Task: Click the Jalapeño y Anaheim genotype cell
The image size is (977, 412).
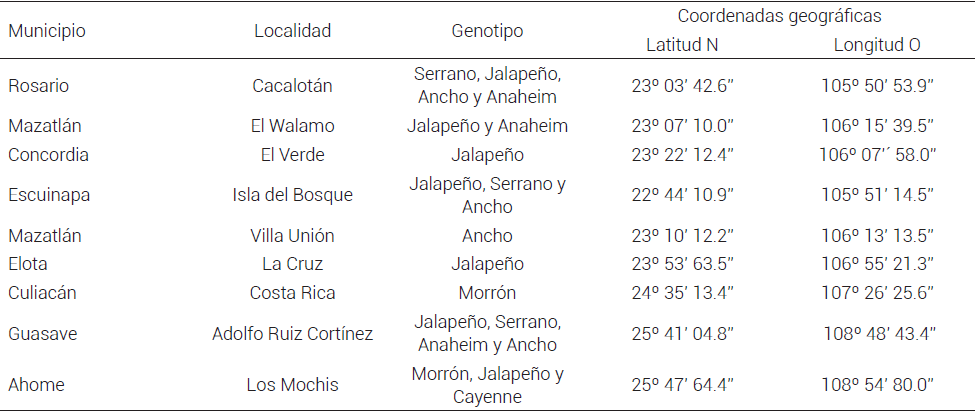Action: [x=487, y=126]
